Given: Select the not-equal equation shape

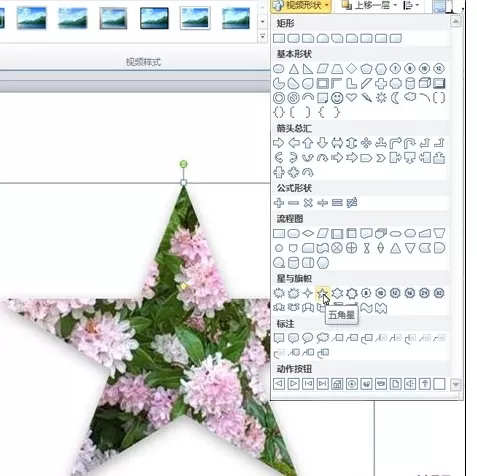Looking at the screenshot, I should point(351,203).
